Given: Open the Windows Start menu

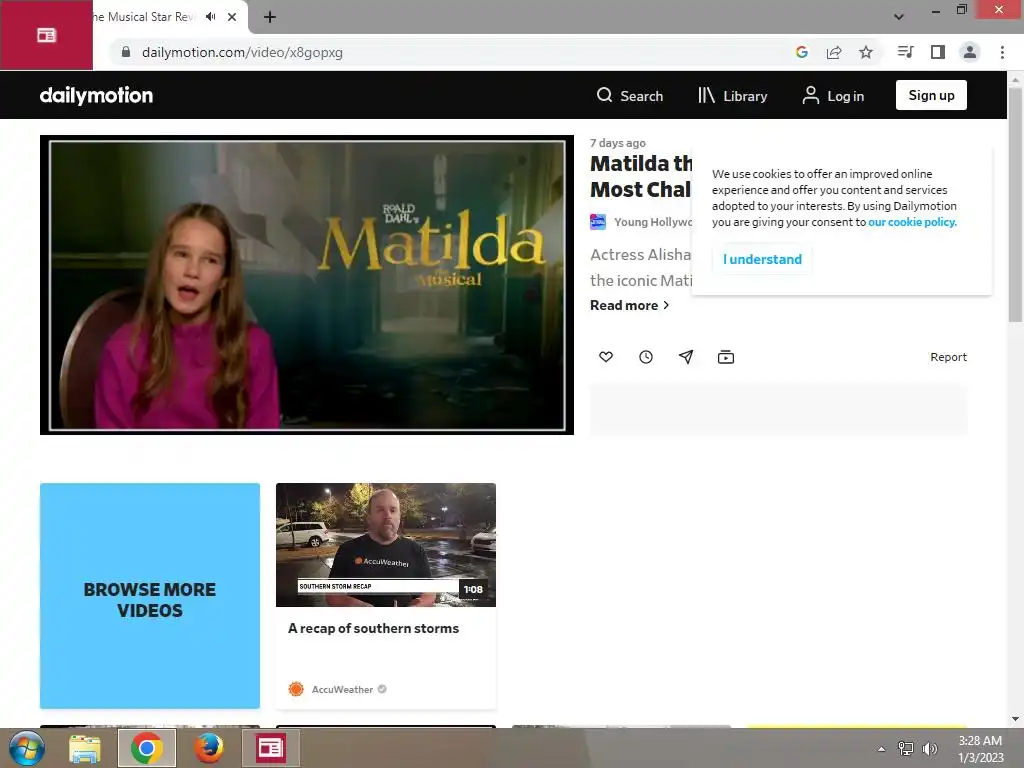Looking at the screenshot, I should point(27,748).
